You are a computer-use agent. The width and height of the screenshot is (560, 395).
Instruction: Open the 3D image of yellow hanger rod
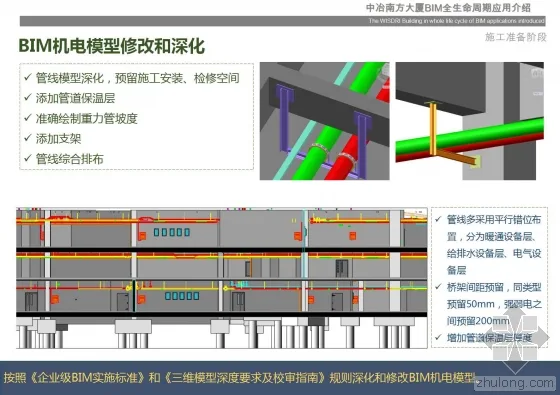(x=470, y=121)
